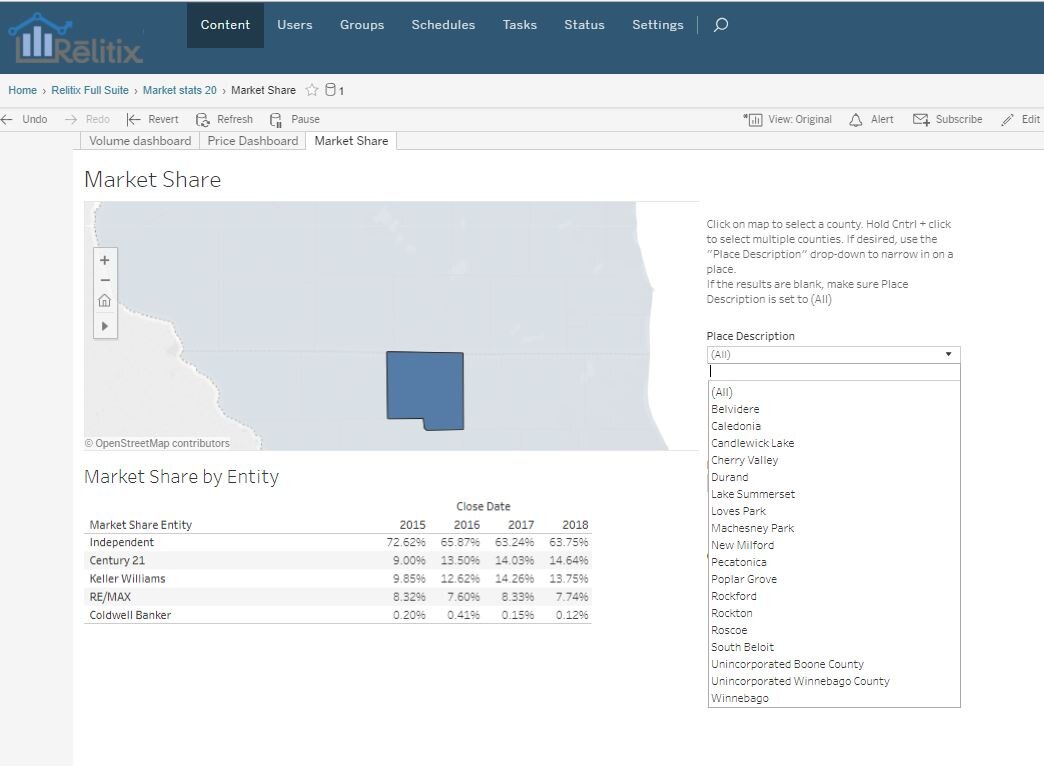This screenshot has height=766, width=1044.
Task: Choose Rockford from the place list
Action: coord(734,596)
